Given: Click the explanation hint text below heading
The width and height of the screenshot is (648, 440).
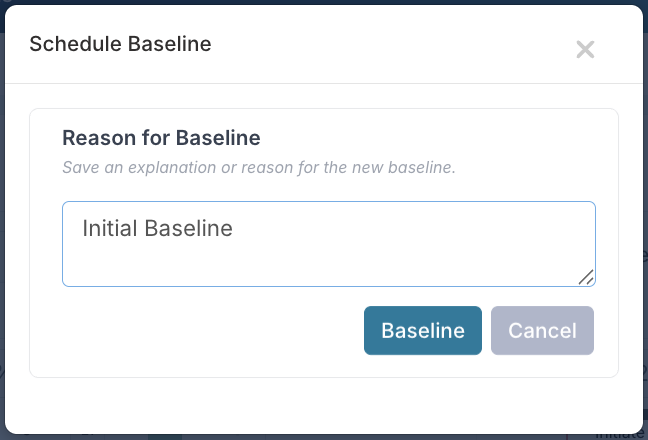Looking at the screenshot, I should [x=259, y=167].
